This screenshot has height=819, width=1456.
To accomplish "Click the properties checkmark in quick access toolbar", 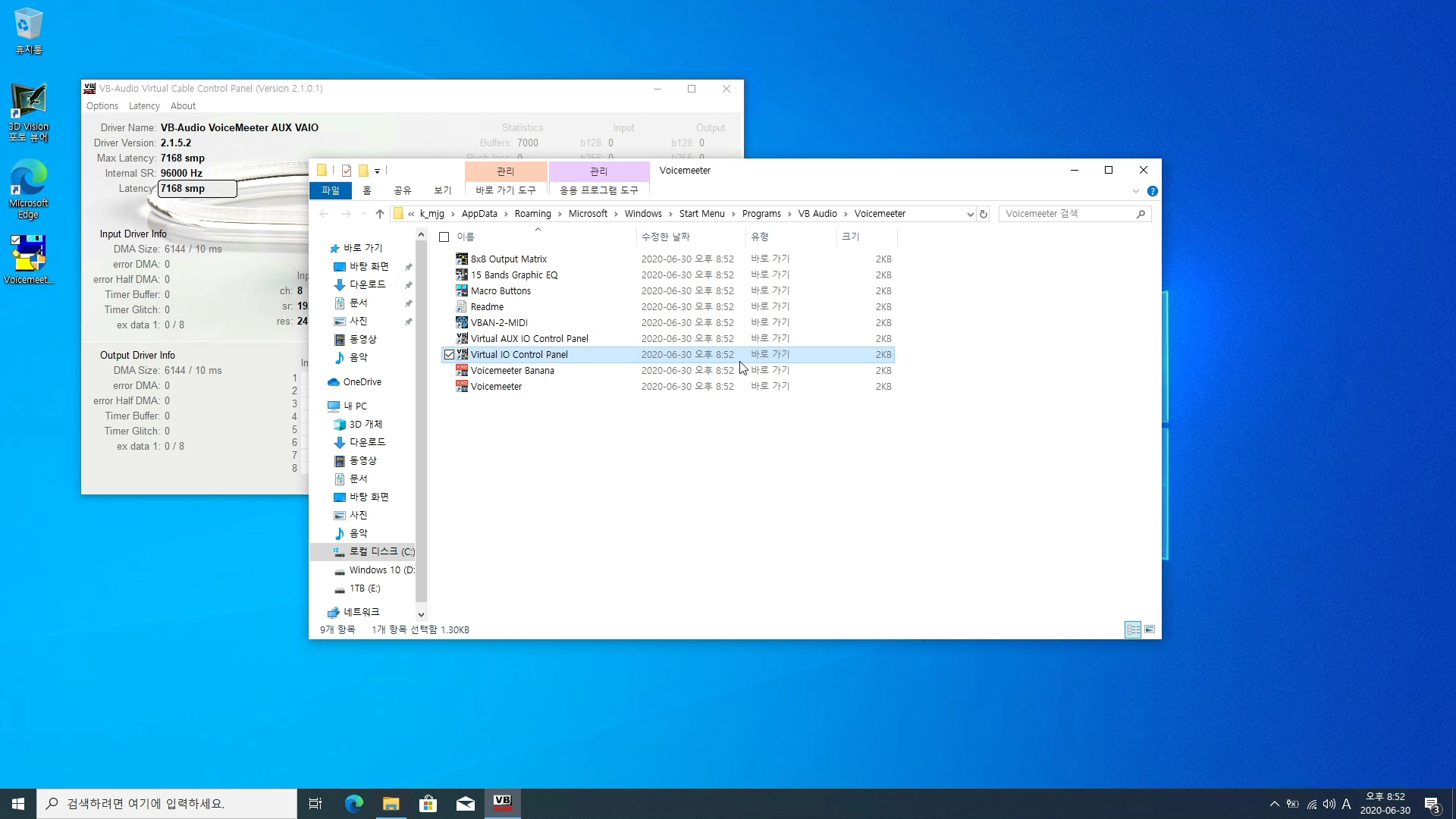I will (x=347, y=171).
